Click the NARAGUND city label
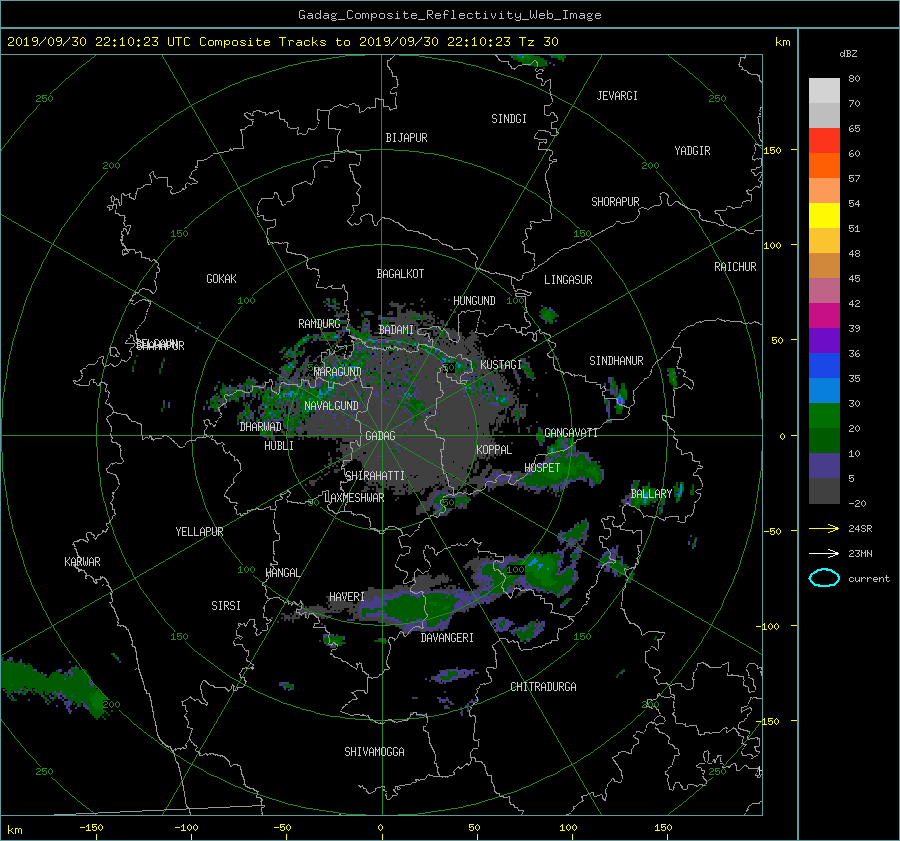This screenshot has height=841, width=900. click(338, 371)
